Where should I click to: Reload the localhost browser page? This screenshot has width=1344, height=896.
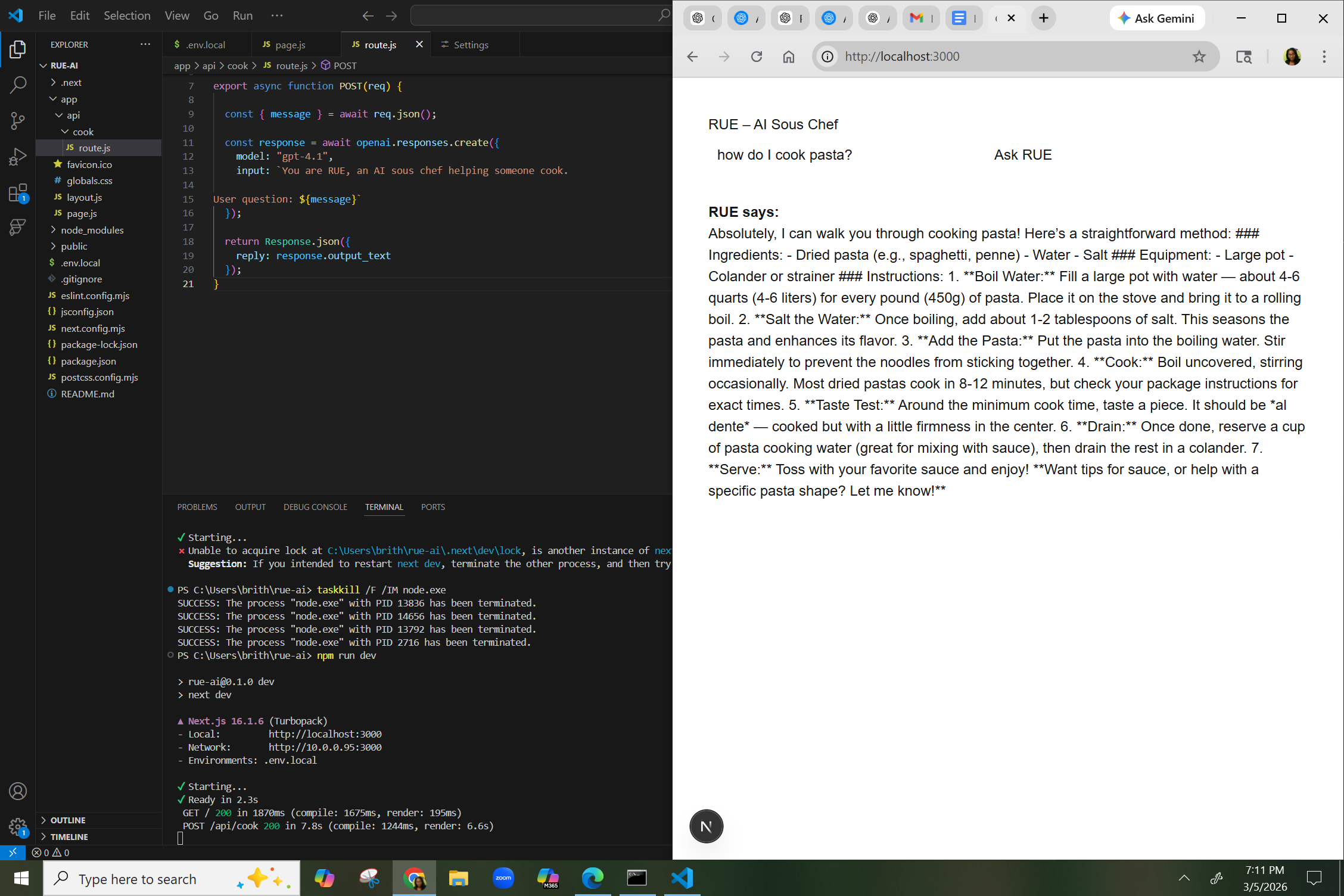(756, 57)
